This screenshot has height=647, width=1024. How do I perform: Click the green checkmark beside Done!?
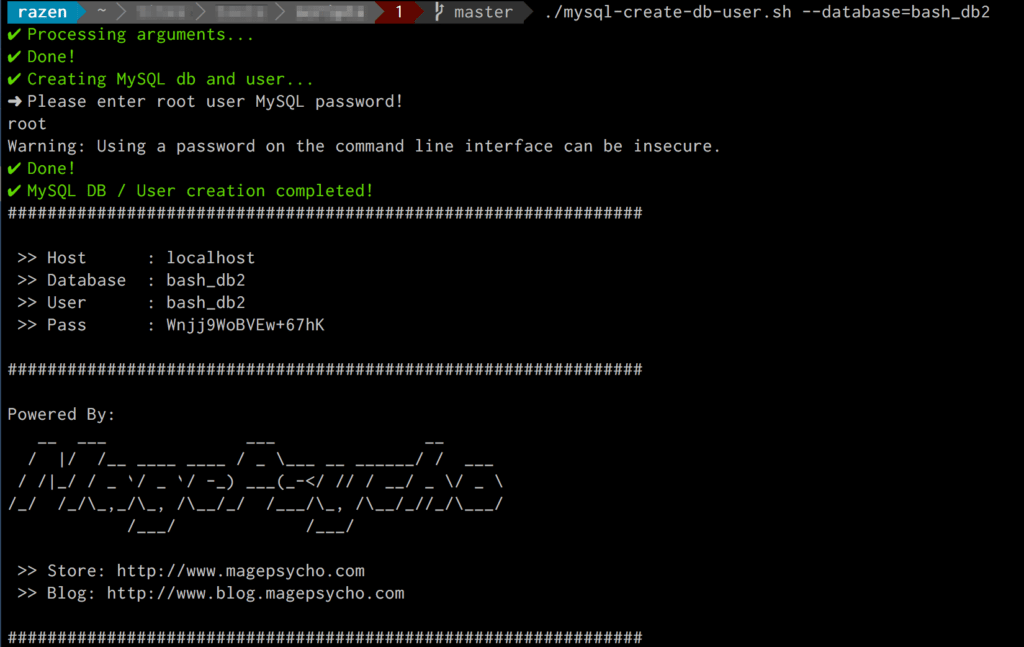coord(12,56)
